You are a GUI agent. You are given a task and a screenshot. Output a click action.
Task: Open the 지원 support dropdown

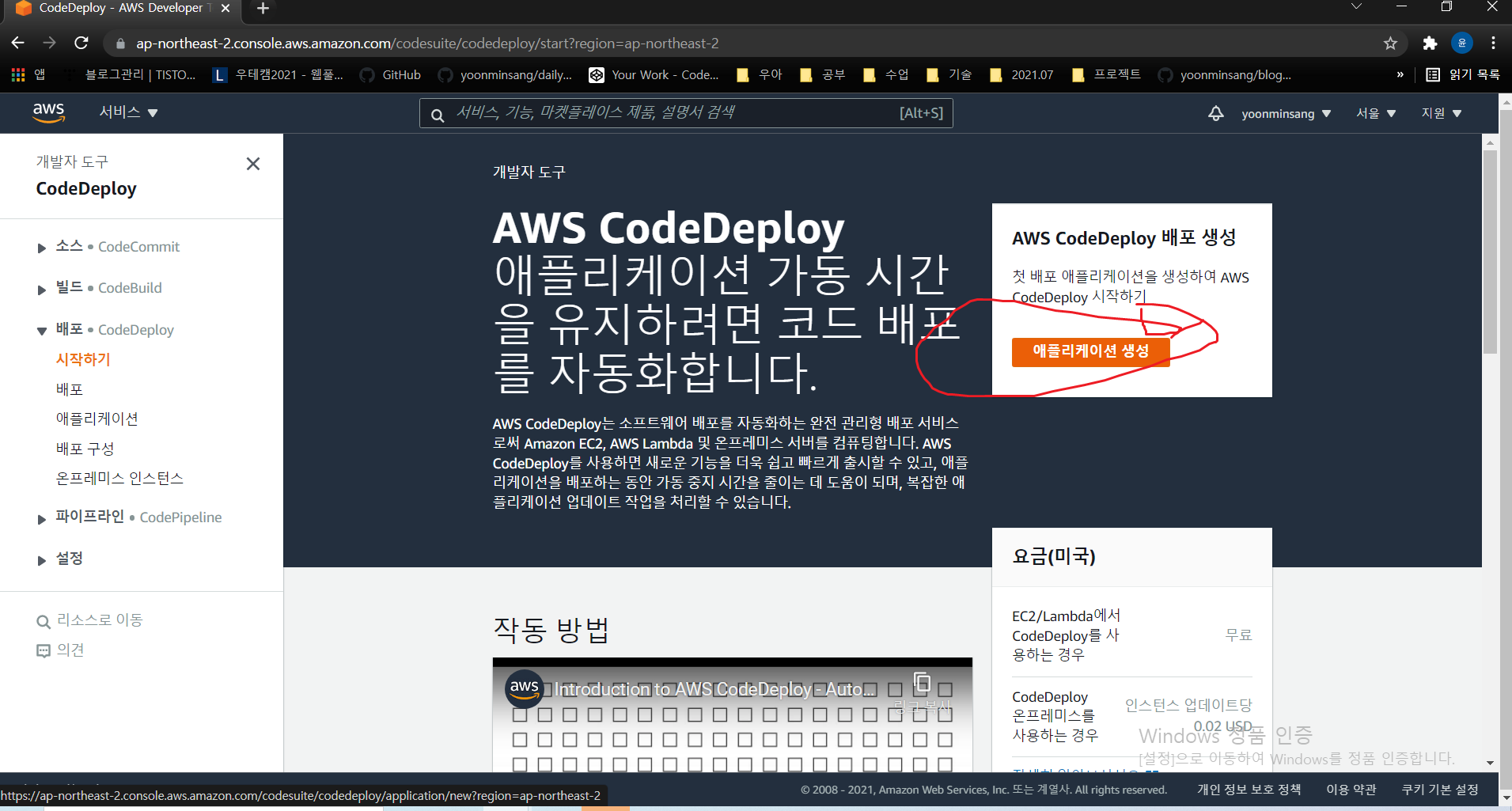pyautogui.click(x=1441, y=113)
